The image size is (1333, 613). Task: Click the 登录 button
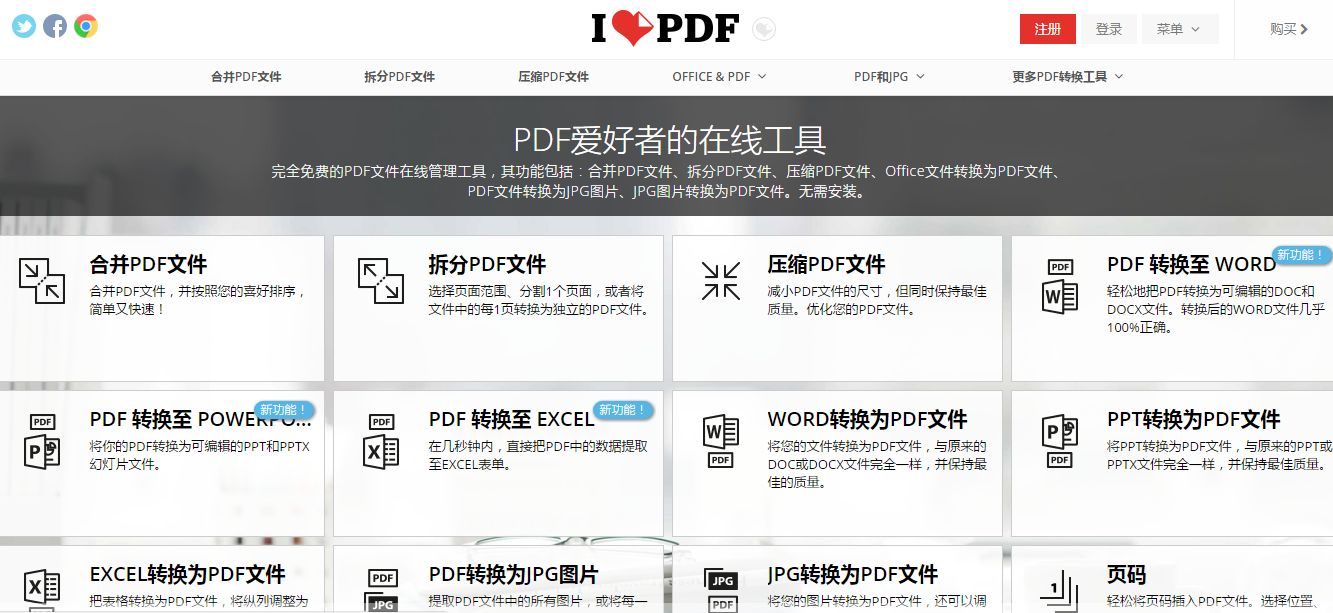pos(1109,29)
